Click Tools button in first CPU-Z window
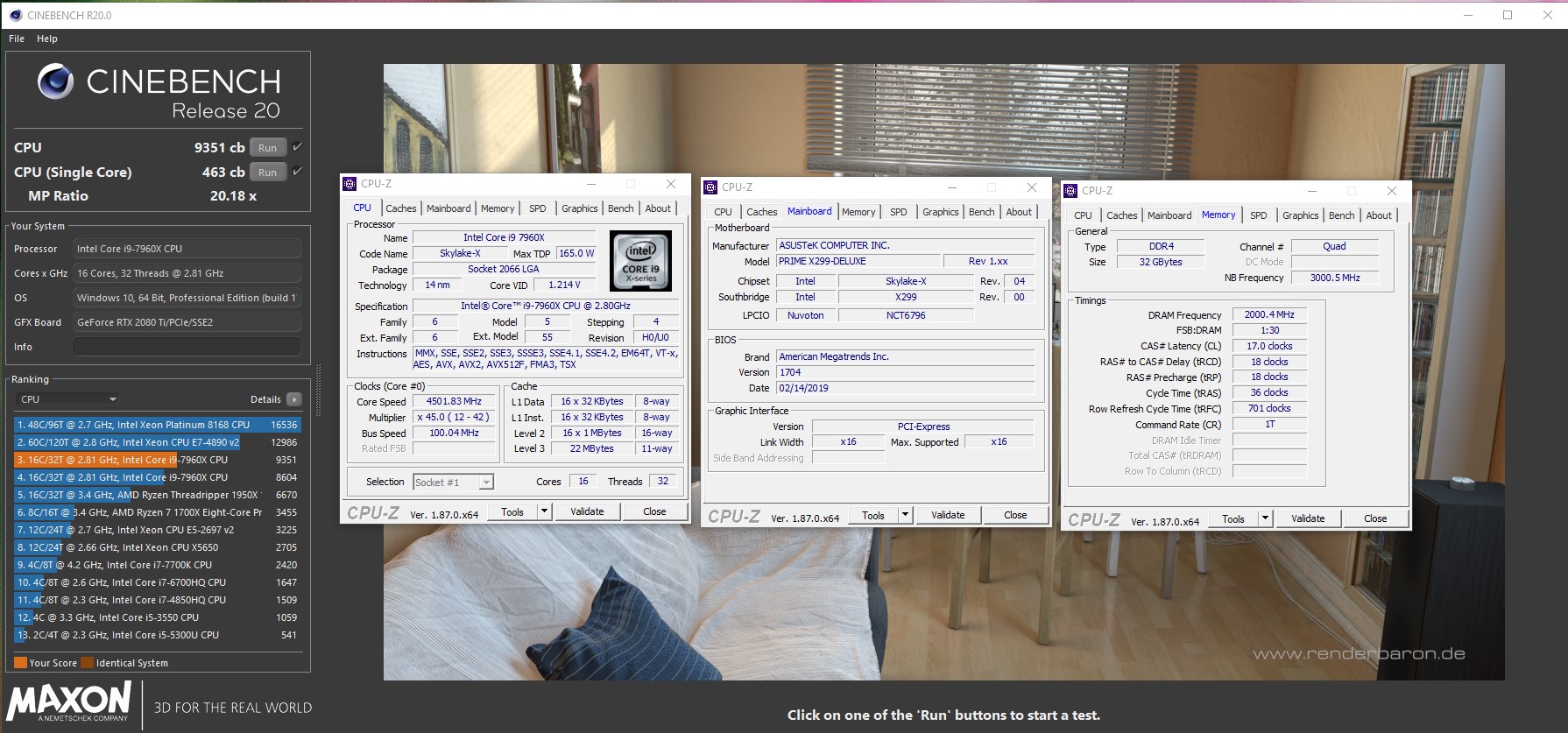This screenshot has height=733, width=1568. 512,512
